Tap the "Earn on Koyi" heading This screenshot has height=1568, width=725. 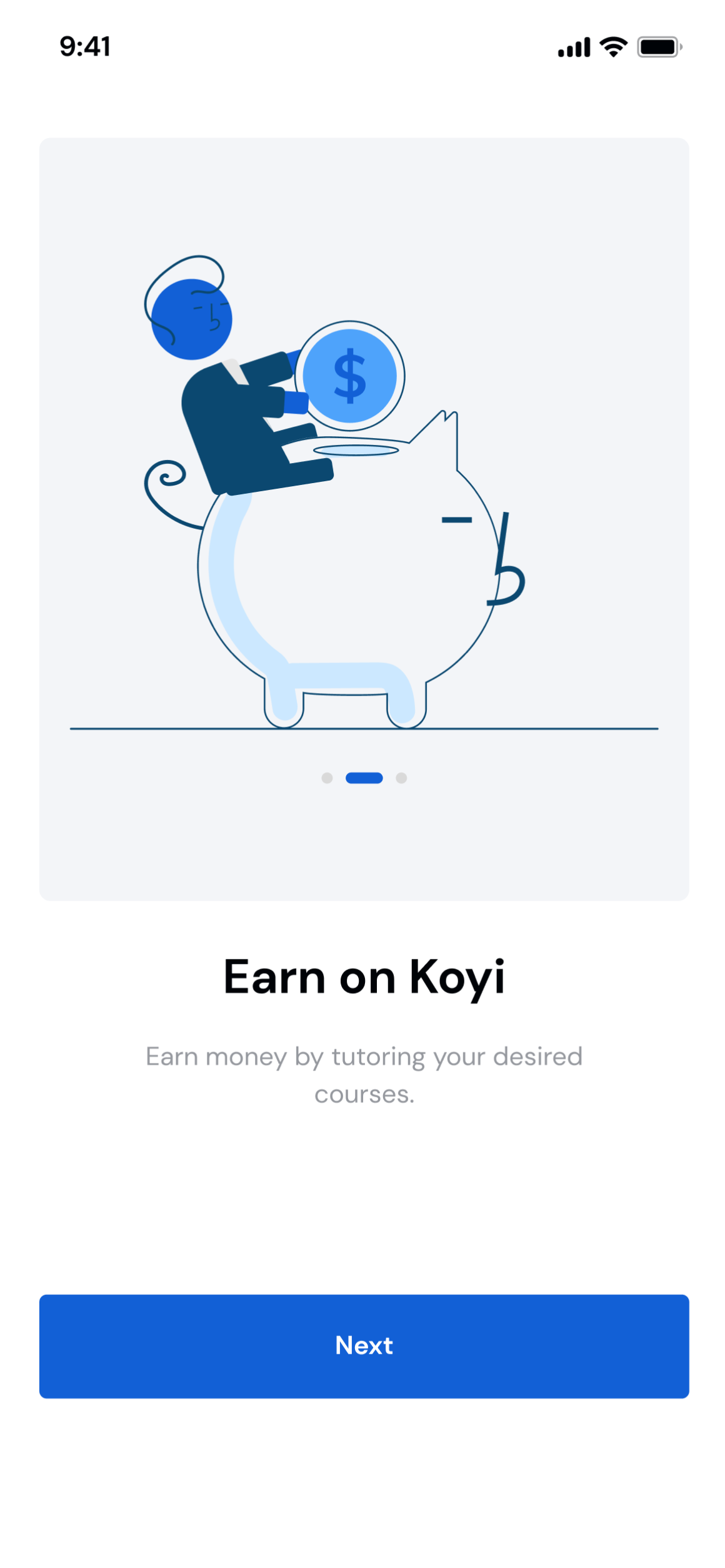[363, 978]
